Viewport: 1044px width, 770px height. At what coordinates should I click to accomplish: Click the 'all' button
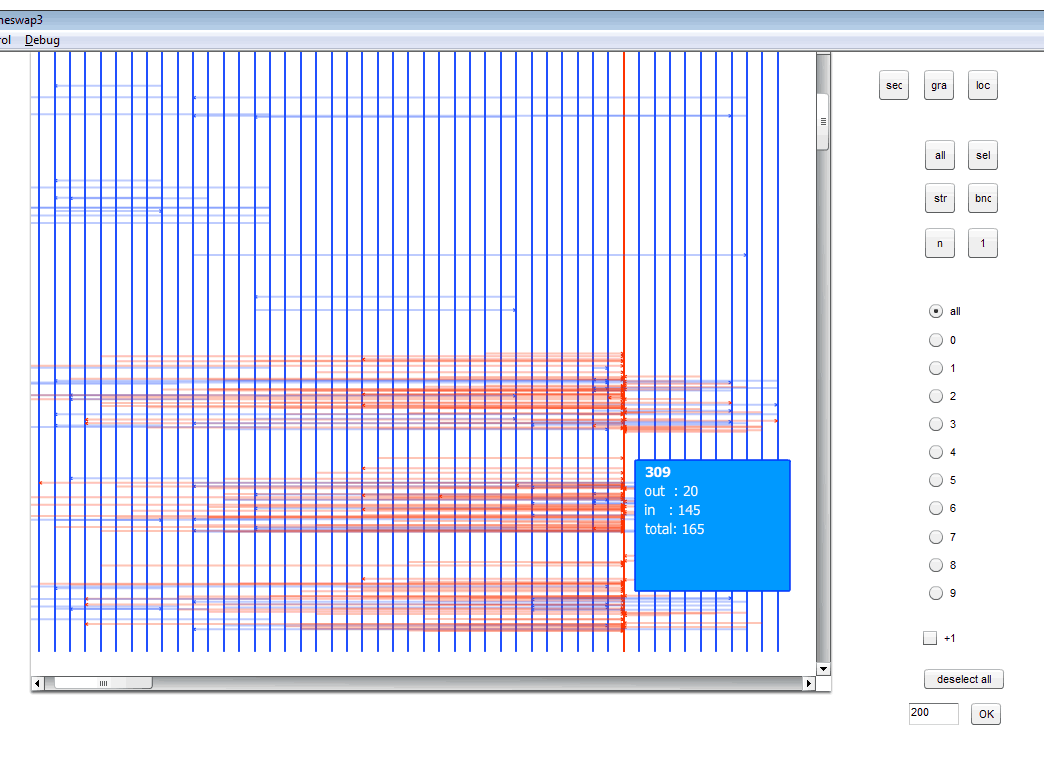[x=940, y=155]
